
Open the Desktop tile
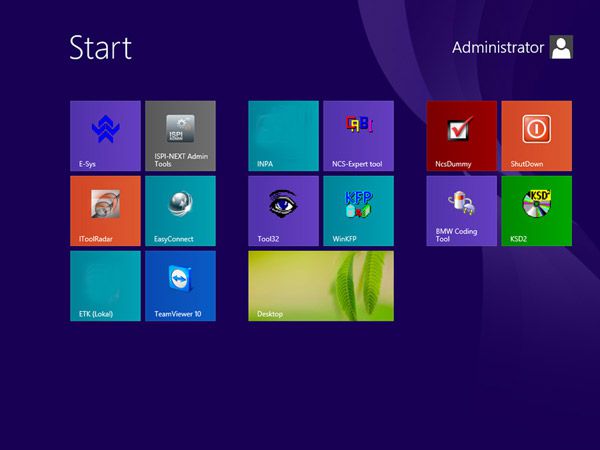[x=321, y=286]
